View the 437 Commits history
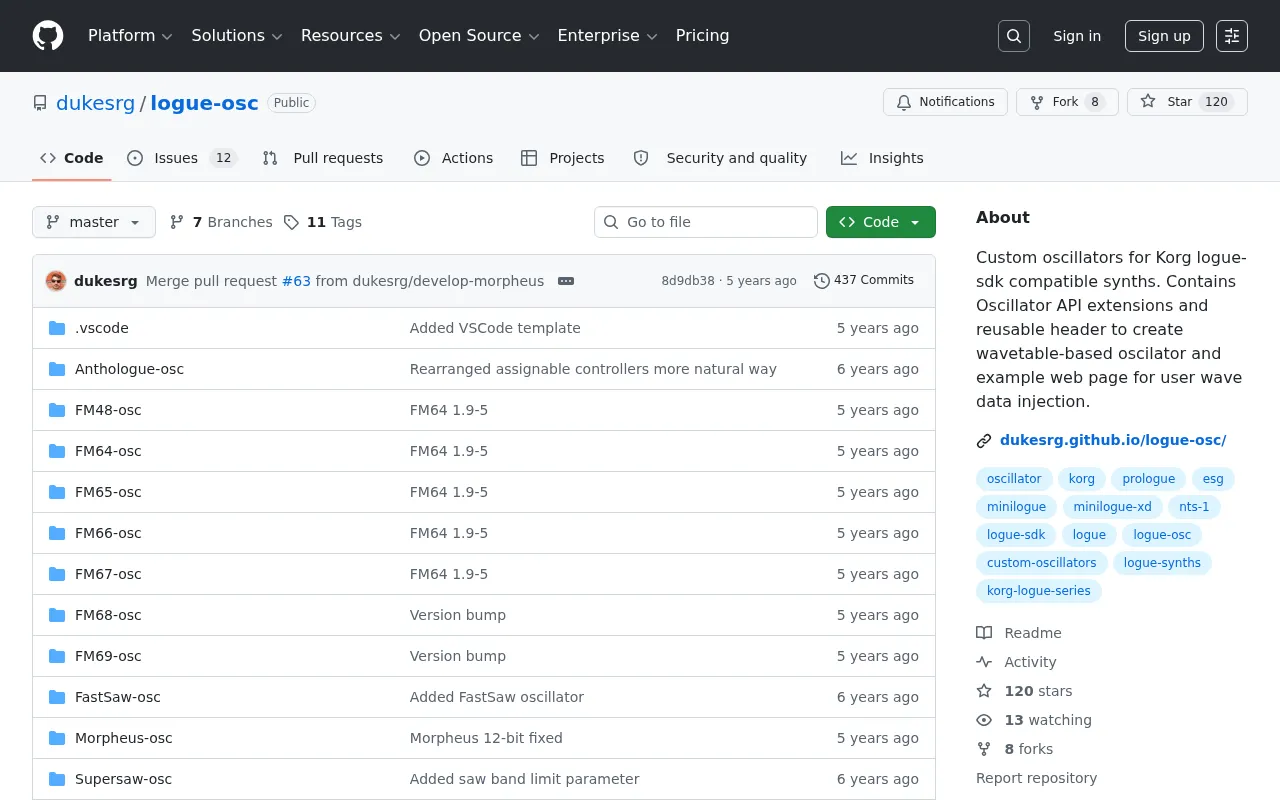 tap(864, 280)
